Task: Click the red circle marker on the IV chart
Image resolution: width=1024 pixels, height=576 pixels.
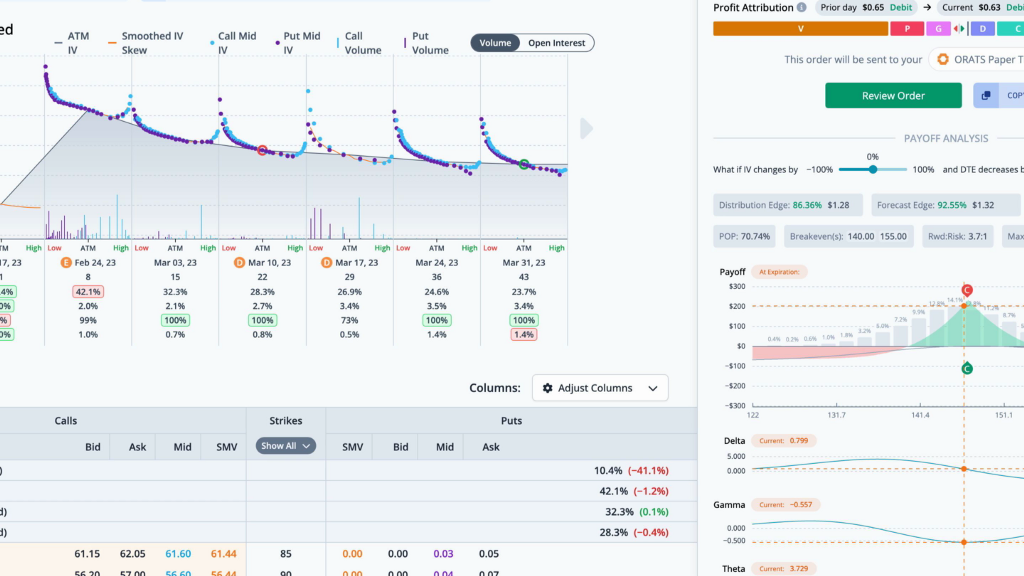Action: (x=262, y=151)
